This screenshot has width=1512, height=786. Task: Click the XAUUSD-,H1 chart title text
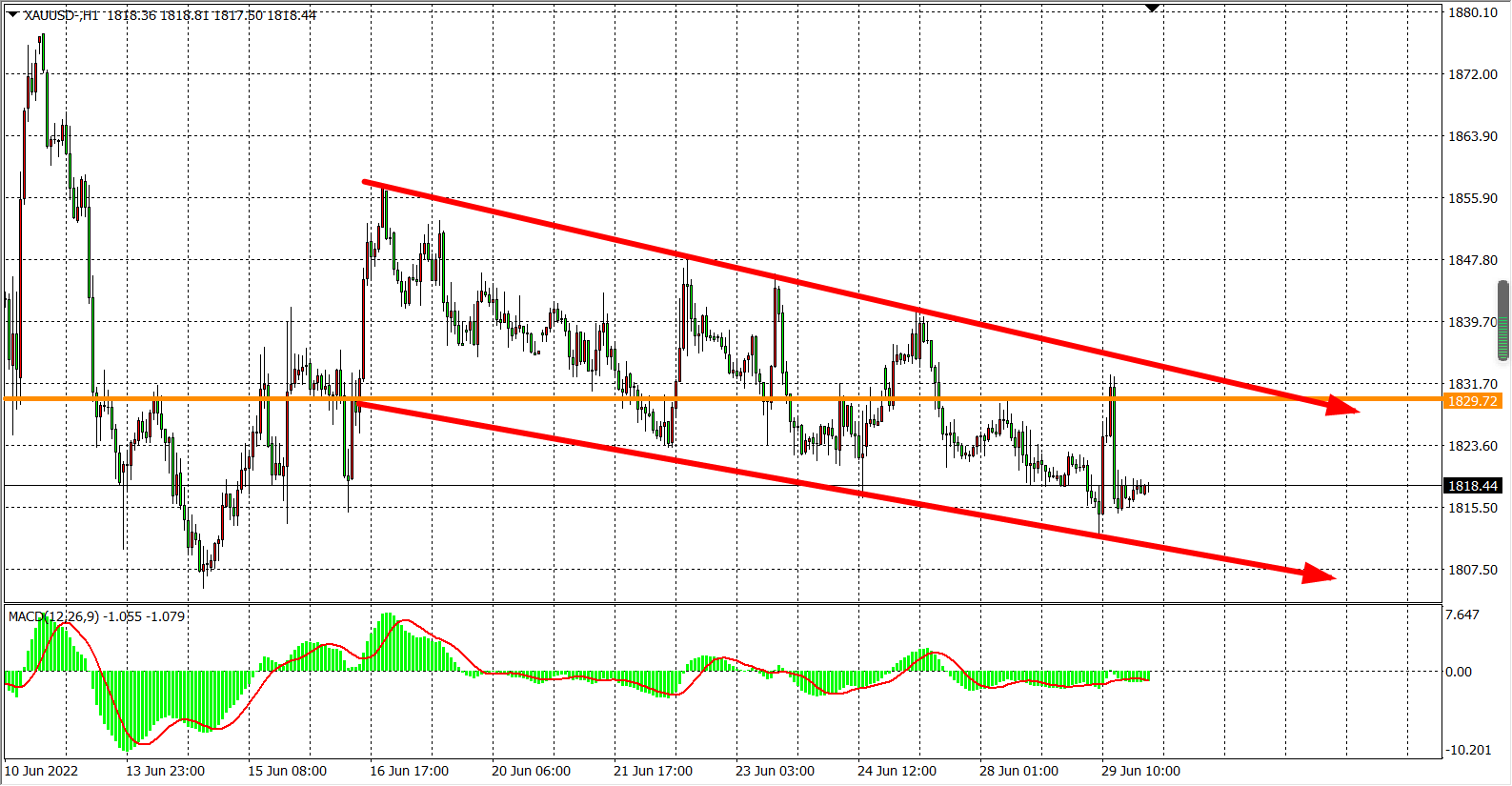pos(61,15)
